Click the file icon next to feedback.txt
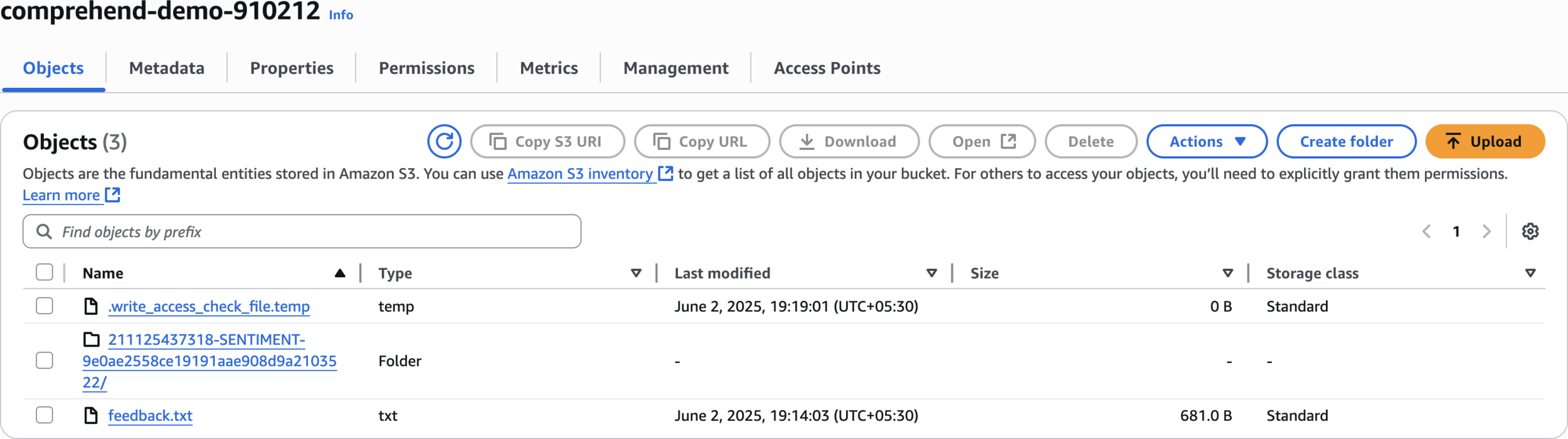 pyautogui.click(x=91, y=415)
